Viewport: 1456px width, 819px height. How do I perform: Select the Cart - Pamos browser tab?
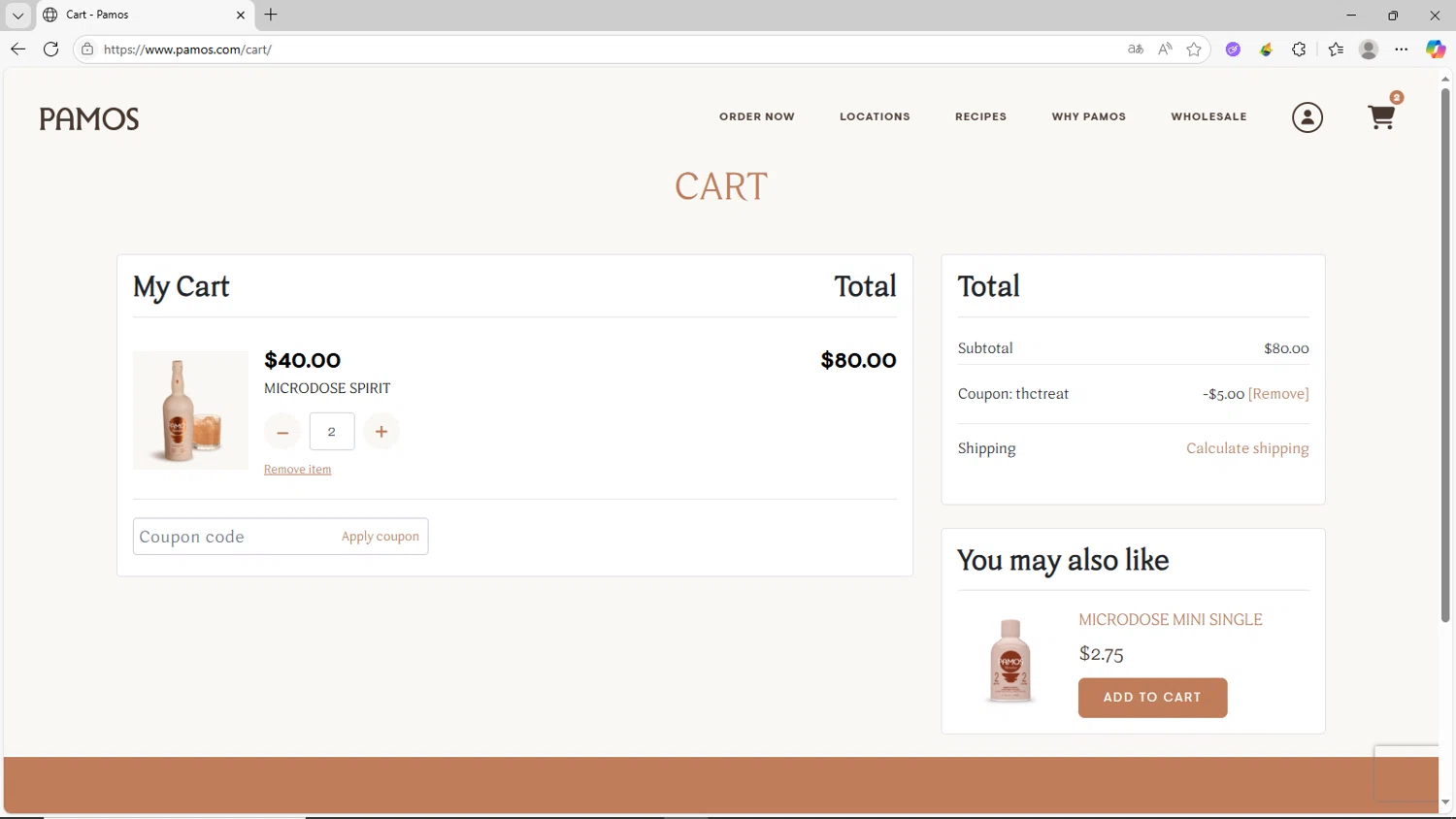144,15
